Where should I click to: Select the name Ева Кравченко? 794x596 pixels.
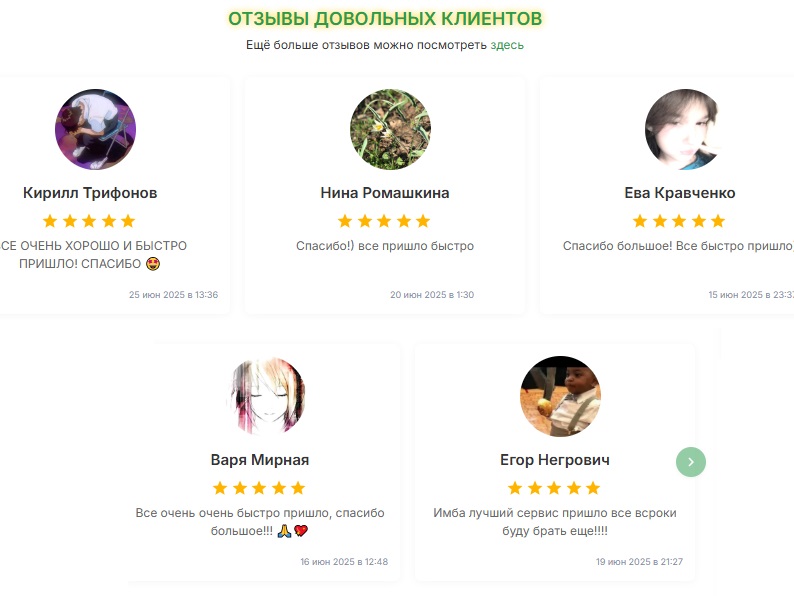(x=680, y=193)
